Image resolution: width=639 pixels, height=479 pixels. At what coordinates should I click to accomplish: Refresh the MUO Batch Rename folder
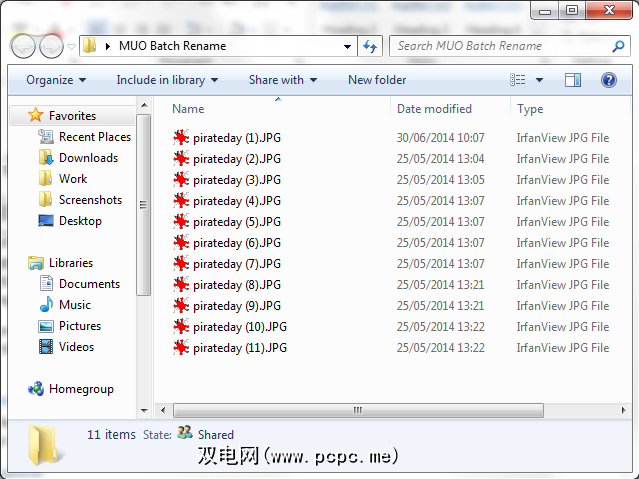pyautogui.click(x=370, y=46)
